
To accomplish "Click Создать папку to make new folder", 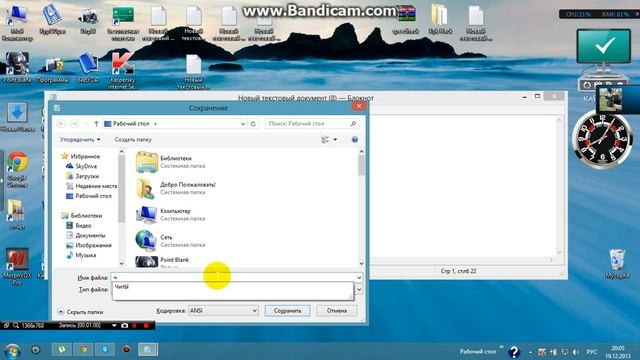I will click(133, 140).
